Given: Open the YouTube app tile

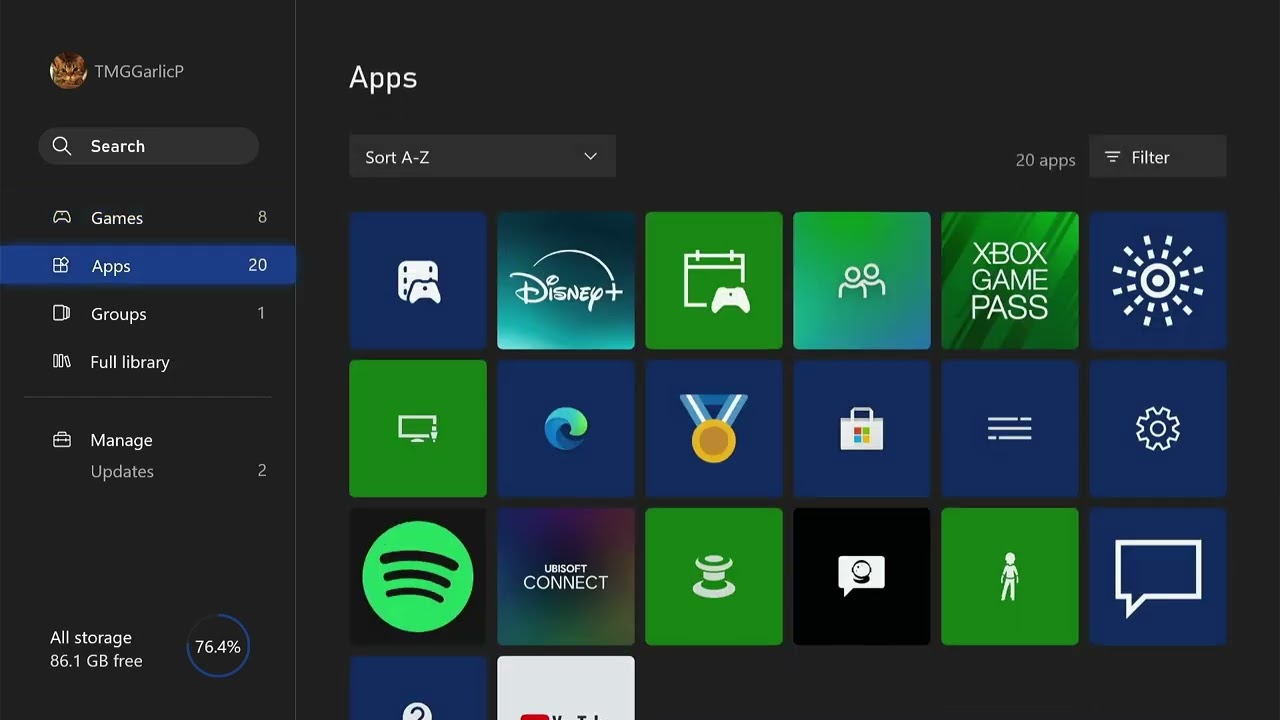Looking at the screenshot, I should pos(566,688).
